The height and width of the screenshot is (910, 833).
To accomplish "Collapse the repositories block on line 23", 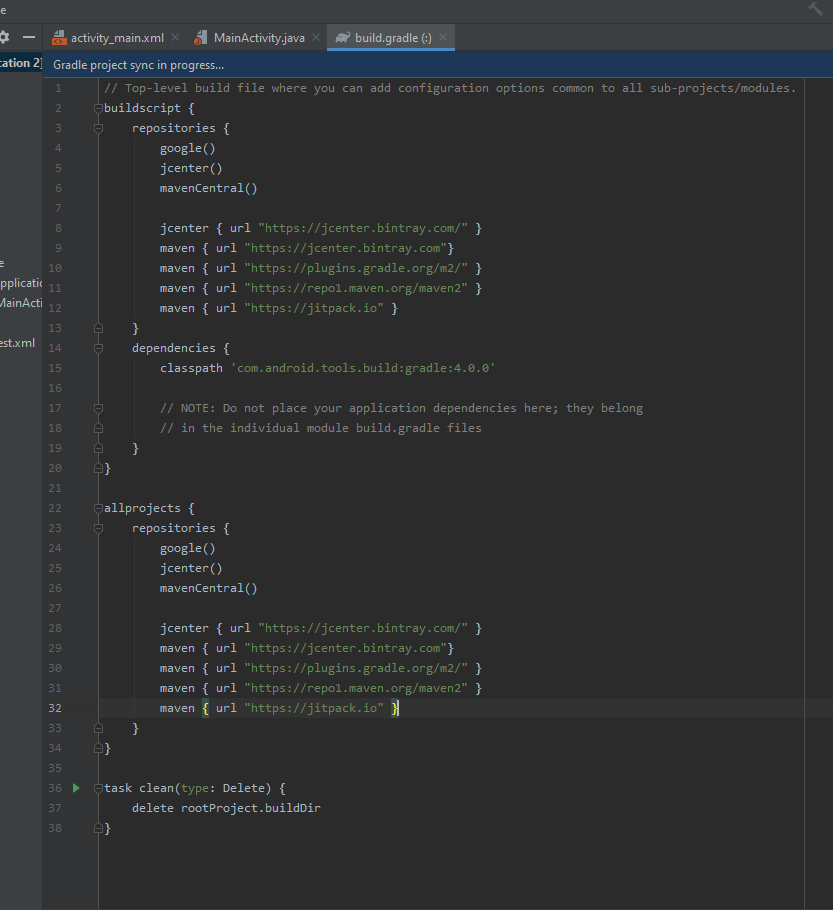I will (98, 528).
